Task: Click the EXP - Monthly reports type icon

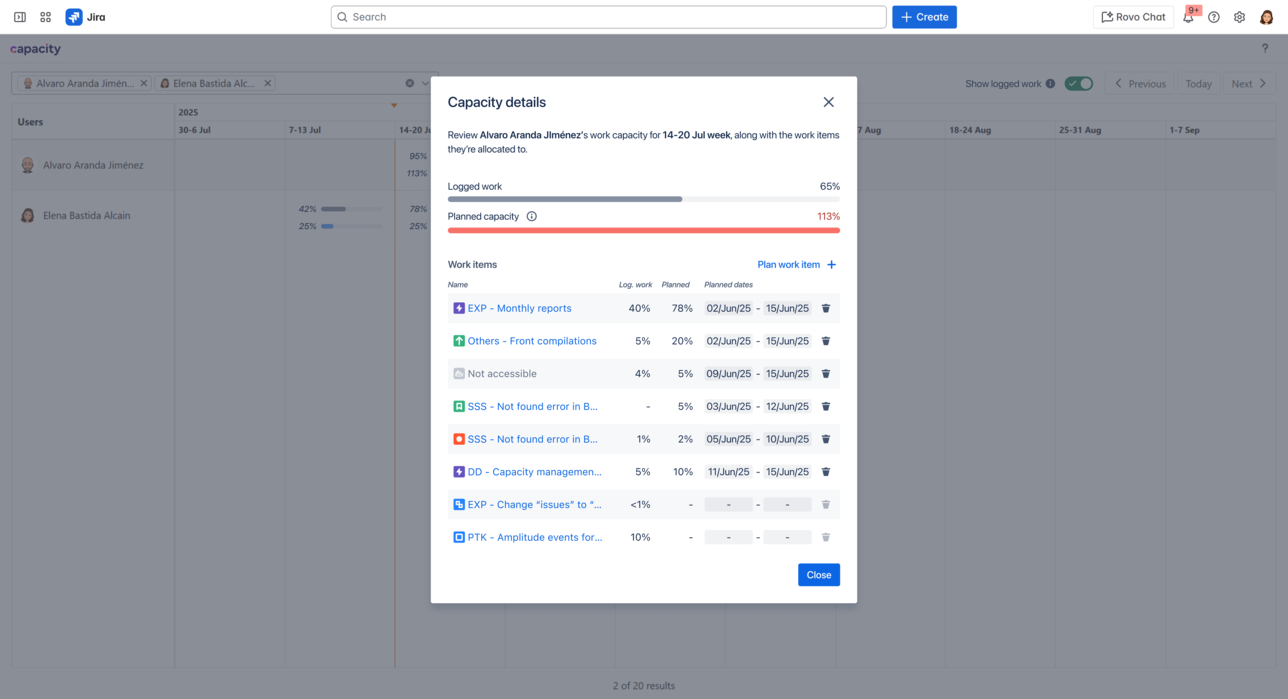Action: pos(459,308)
